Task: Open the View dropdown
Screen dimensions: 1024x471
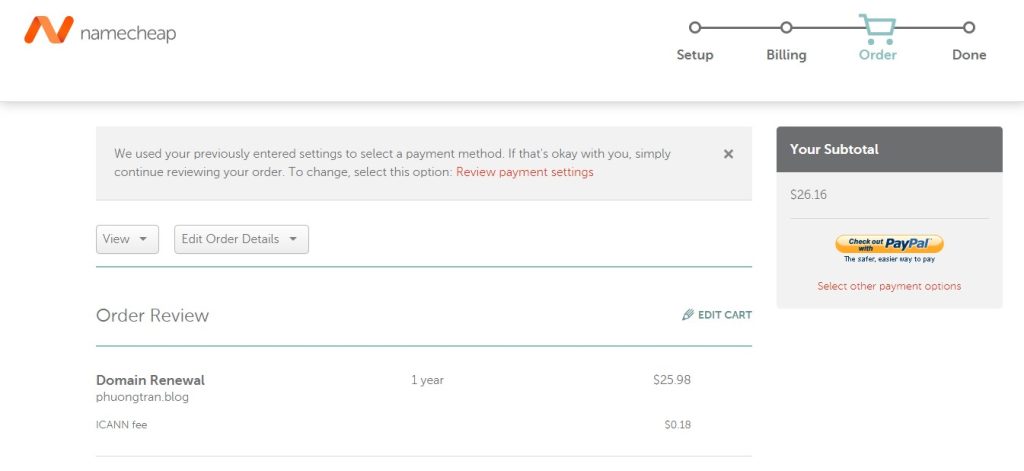Action: (x=127, y=239)
